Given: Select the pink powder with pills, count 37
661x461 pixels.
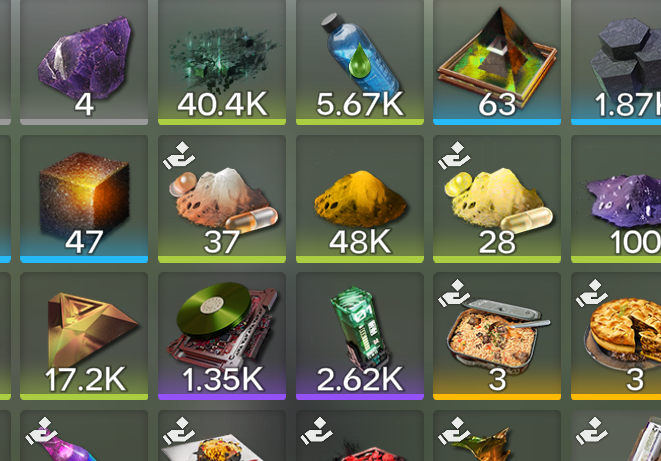Looking at the screenshot, I should (x=222, y=199).
